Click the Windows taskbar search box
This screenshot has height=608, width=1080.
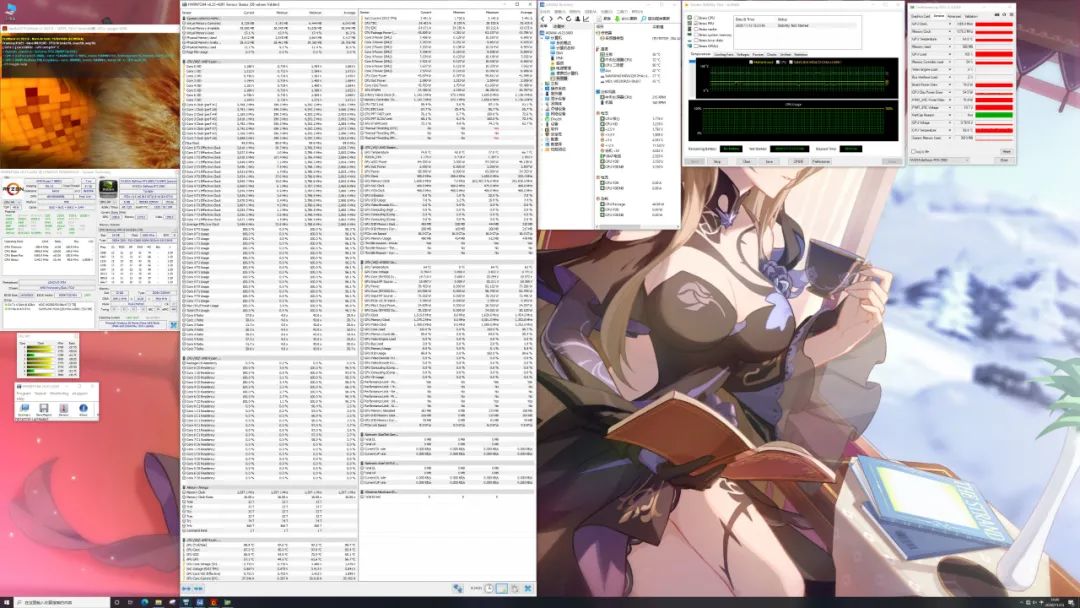tap(60, 602)
